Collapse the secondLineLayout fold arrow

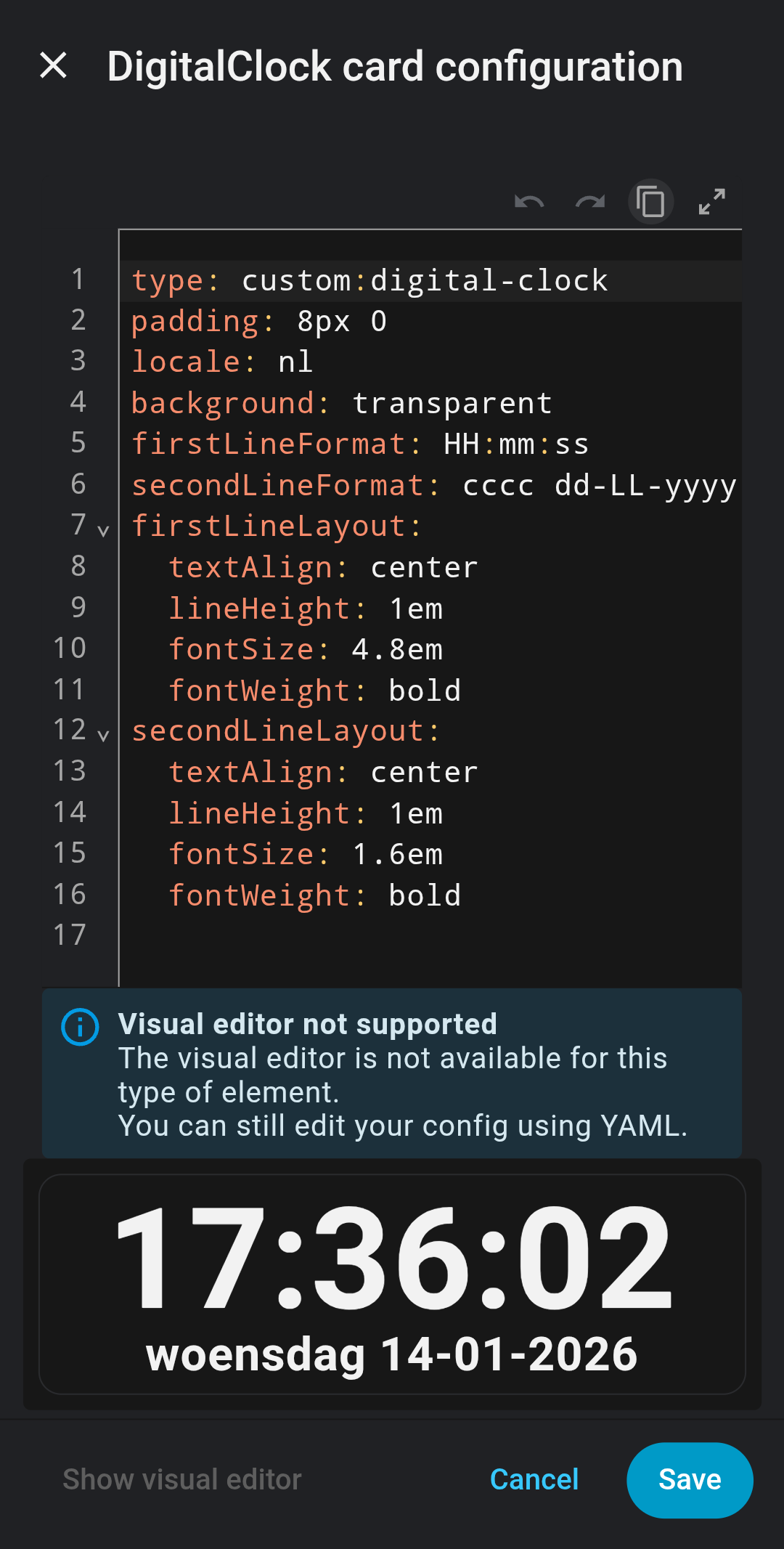pos(103,736)
